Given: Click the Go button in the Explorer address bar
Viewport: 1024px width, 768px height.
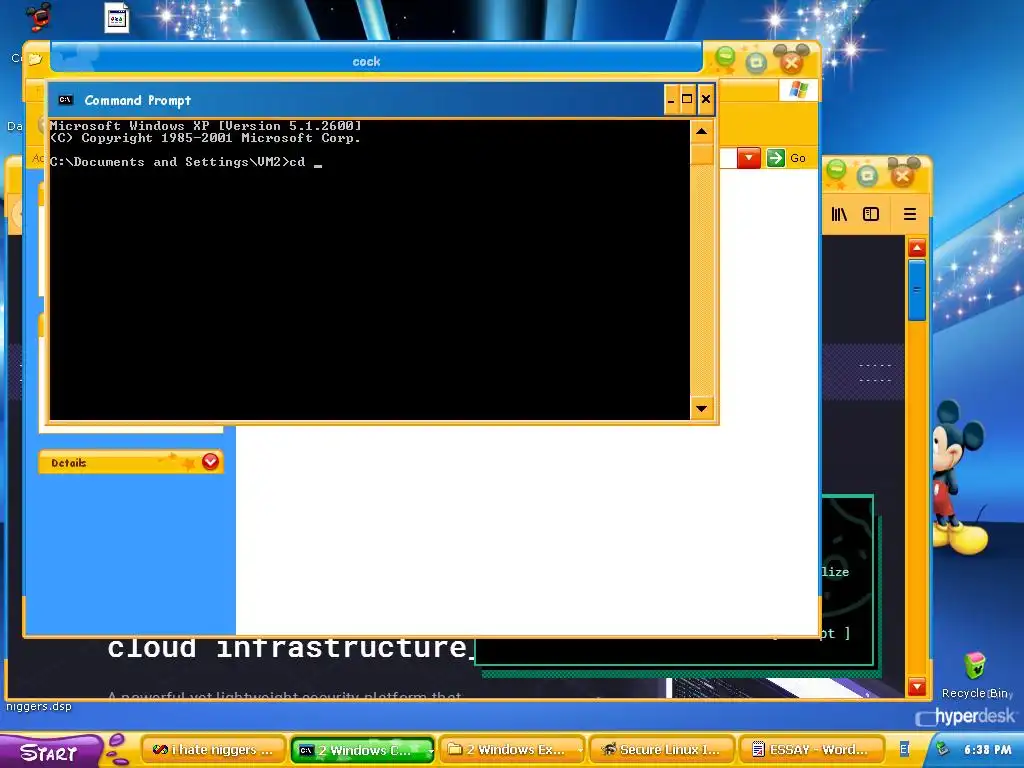Looking at the screenshot, I should point(786,158).
